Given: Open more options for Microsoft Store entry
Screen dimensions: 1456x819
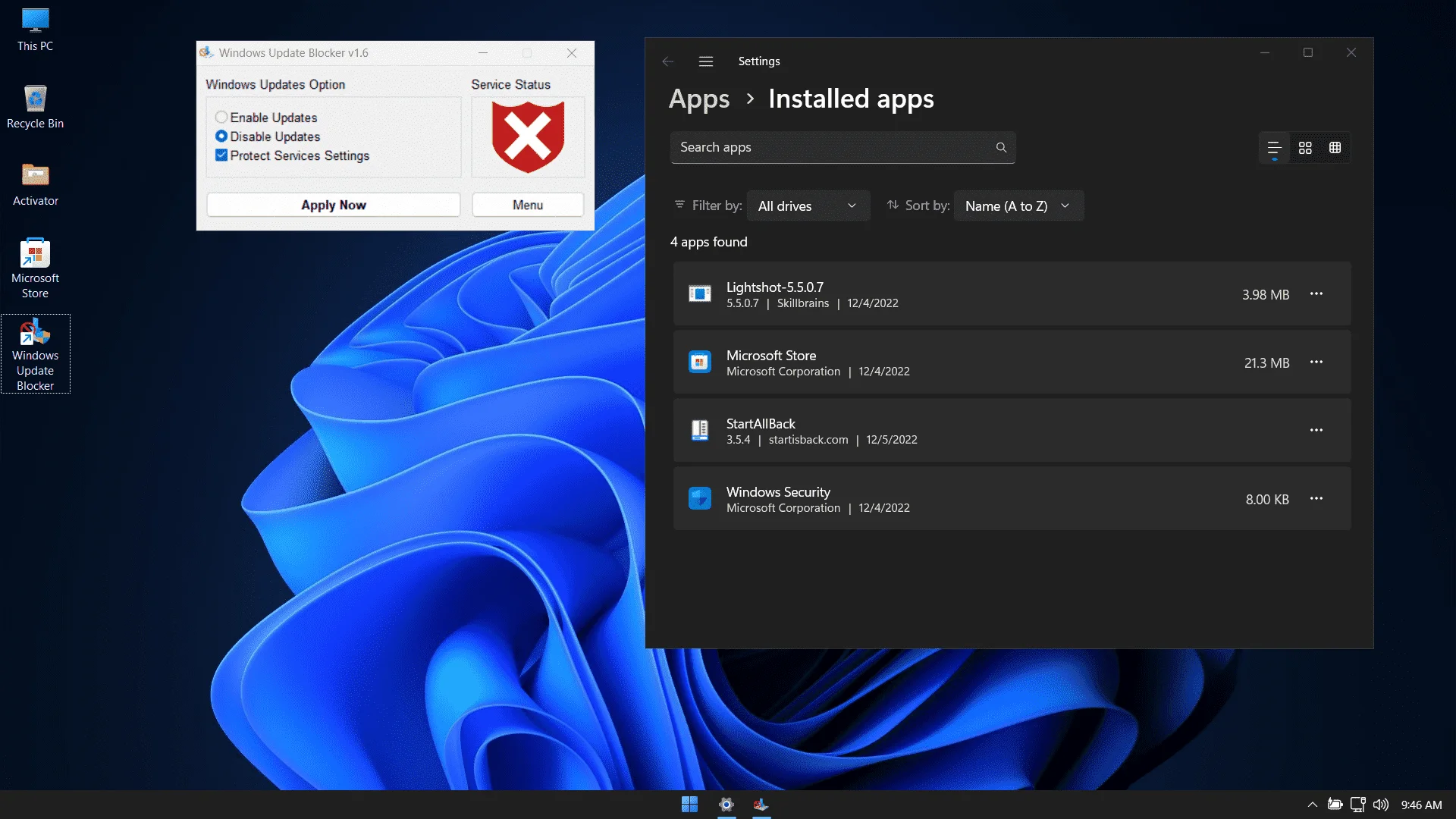Looking at the screenshot, I should pyautogui.click(x=1316, y=362).
